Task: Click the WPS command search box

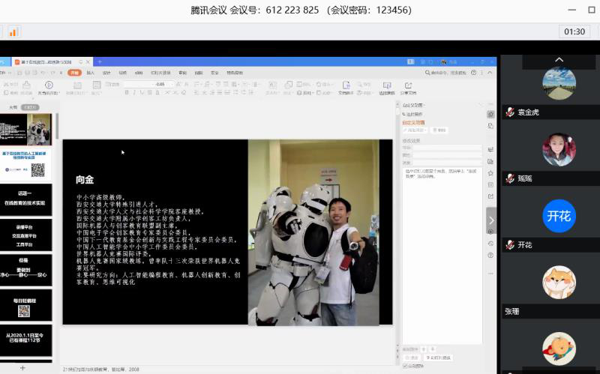Action: pos(445,73)
